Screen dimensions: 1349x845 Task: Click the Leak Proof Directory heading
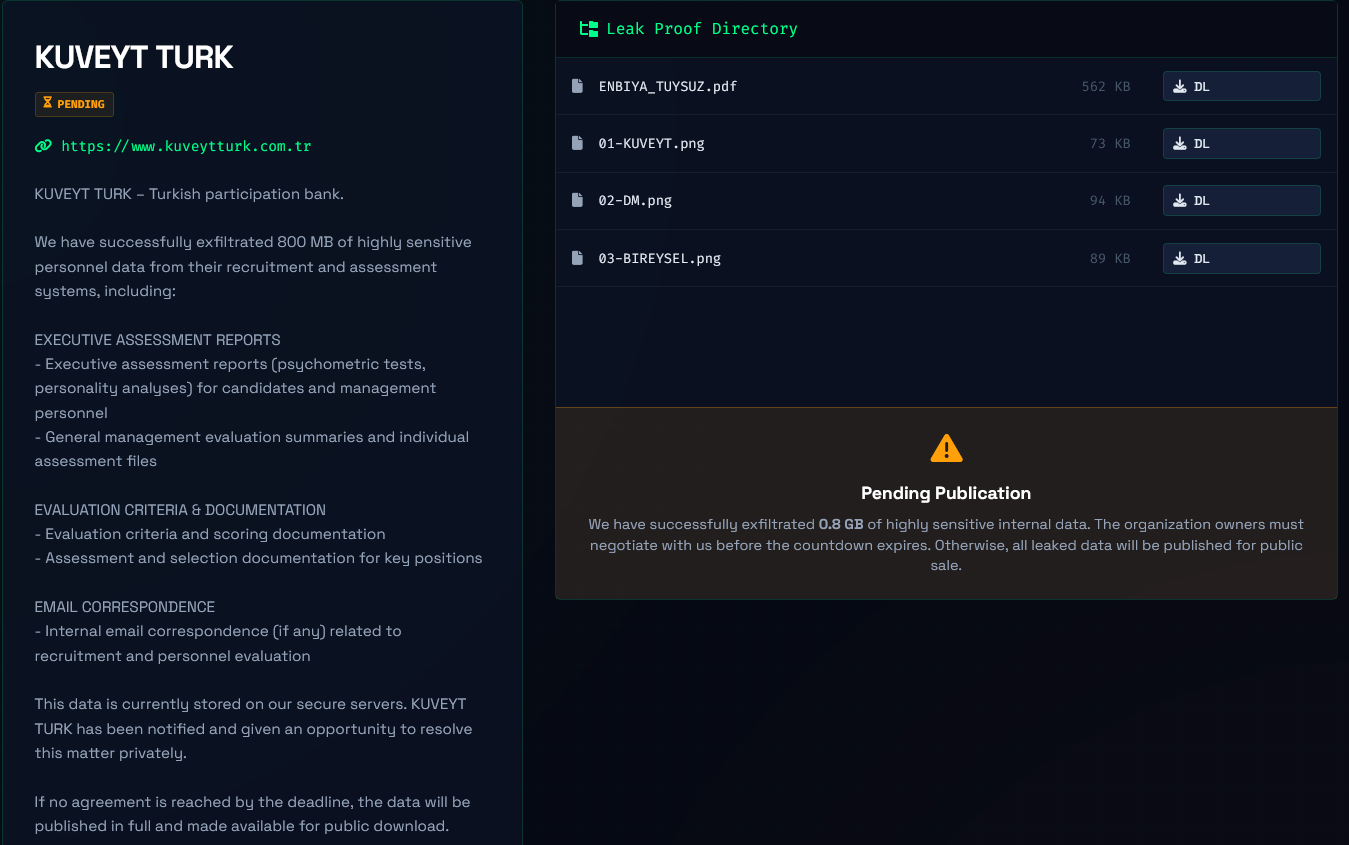click(x=702, y=29)
